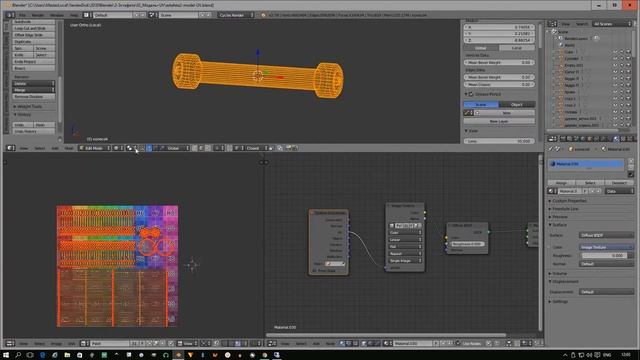The height and width of the screenshot is (360, 640).
Task: Click the World icon in outliner
Action: point(561,45)
